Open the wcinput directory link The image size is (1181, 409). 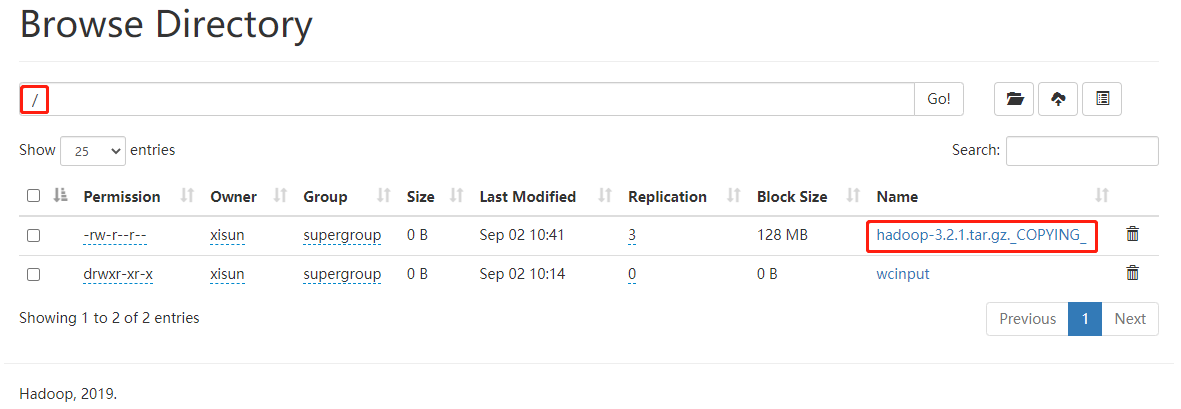click(902, 273)
